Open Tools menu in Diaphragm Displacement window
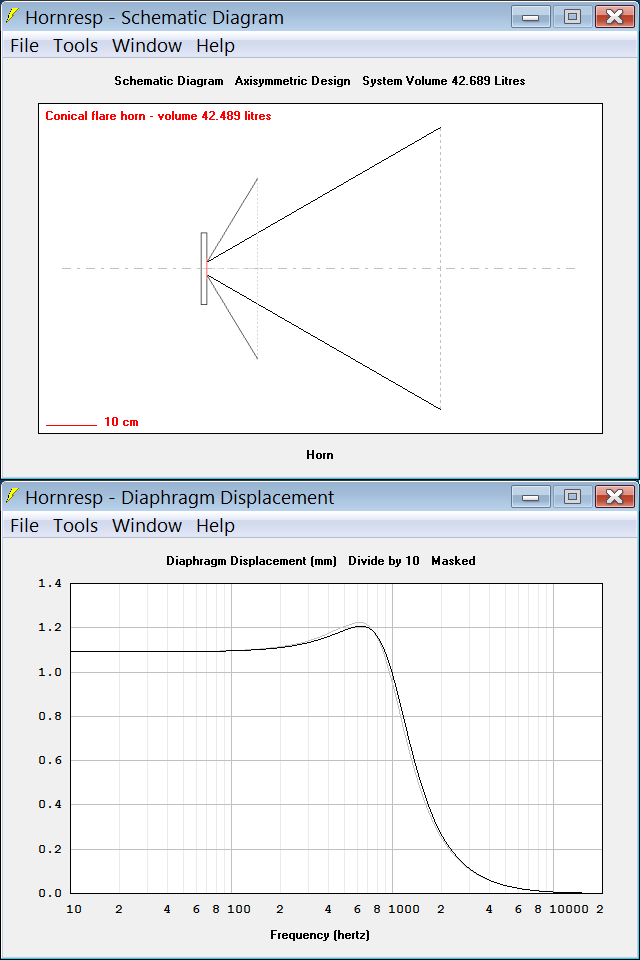Viewport: 640px width, 960px height. coord(75,526)
